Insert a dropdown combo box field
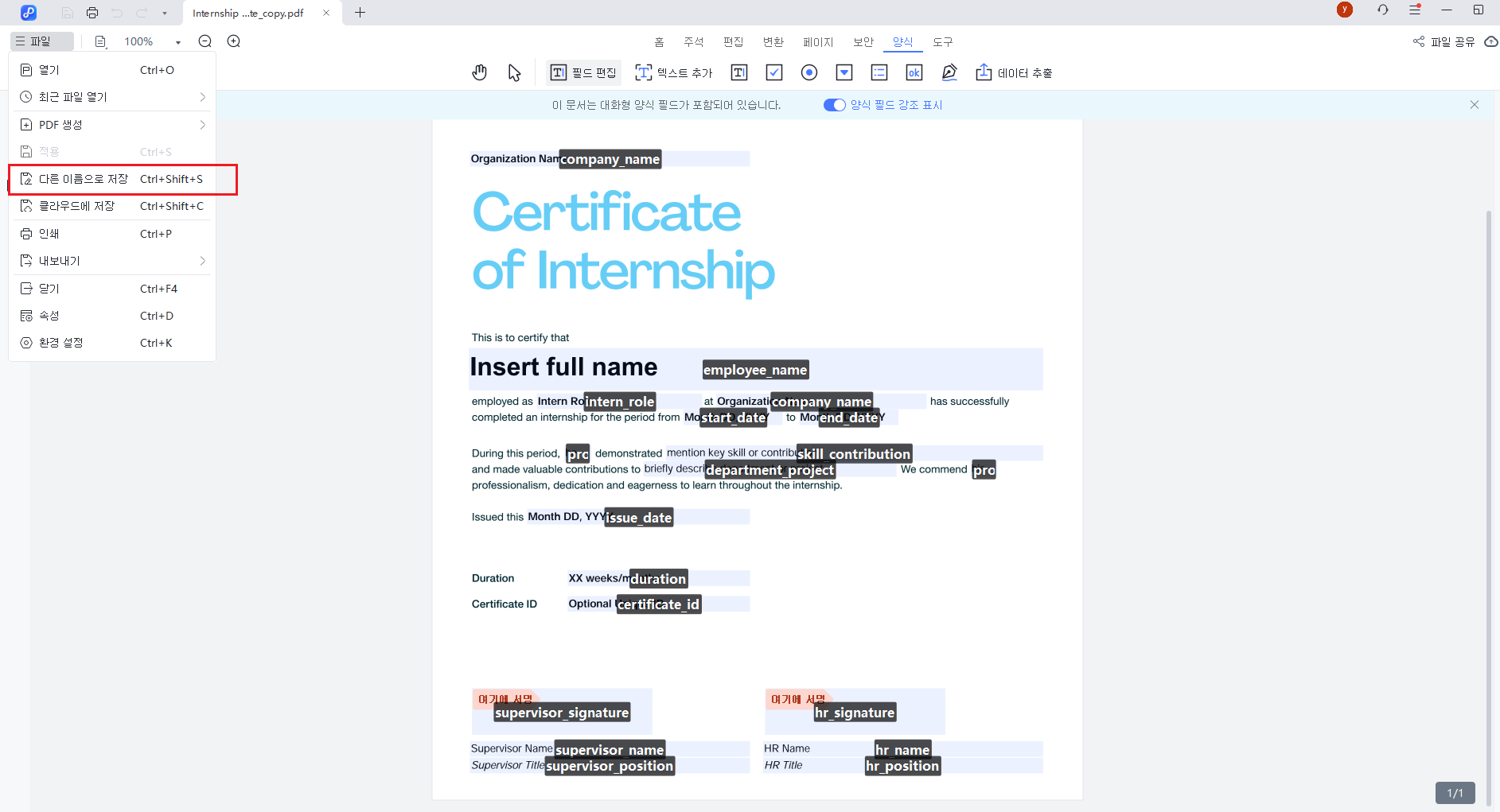This screenshot has width=1500, height=812. click(844, 73)
